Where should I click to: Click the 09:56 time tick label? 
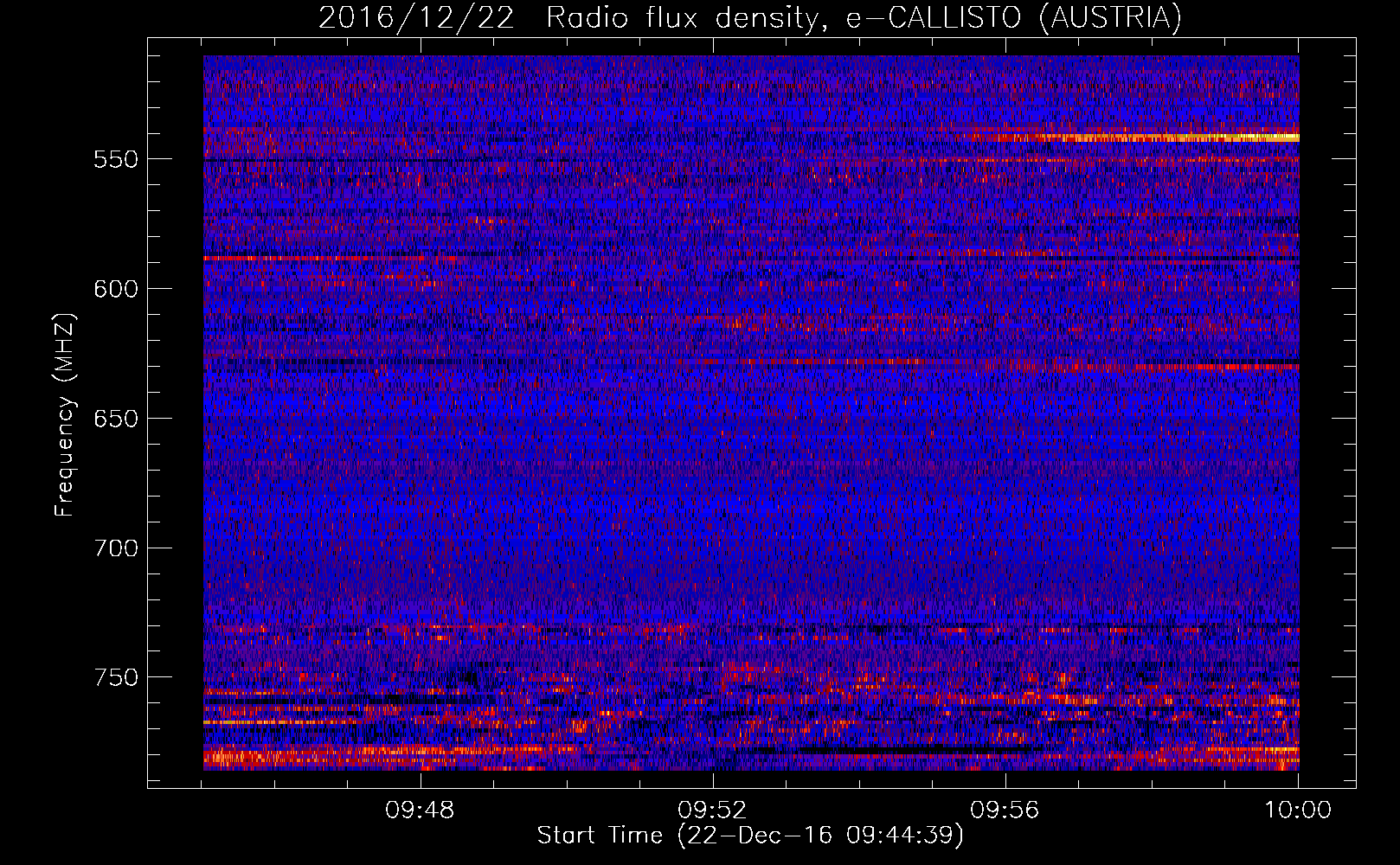click(x=1005, y=811)
